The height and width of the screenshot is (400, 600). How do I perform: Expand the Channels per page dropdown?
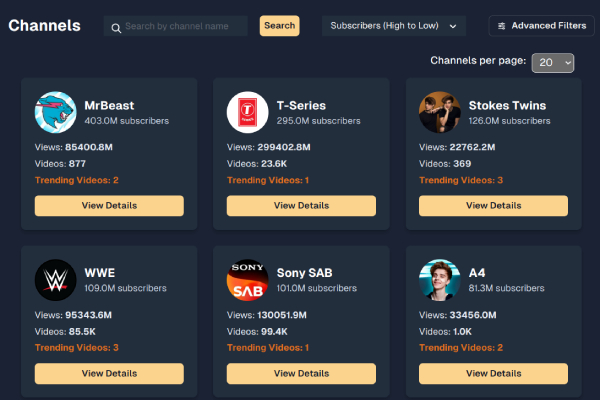553,63
